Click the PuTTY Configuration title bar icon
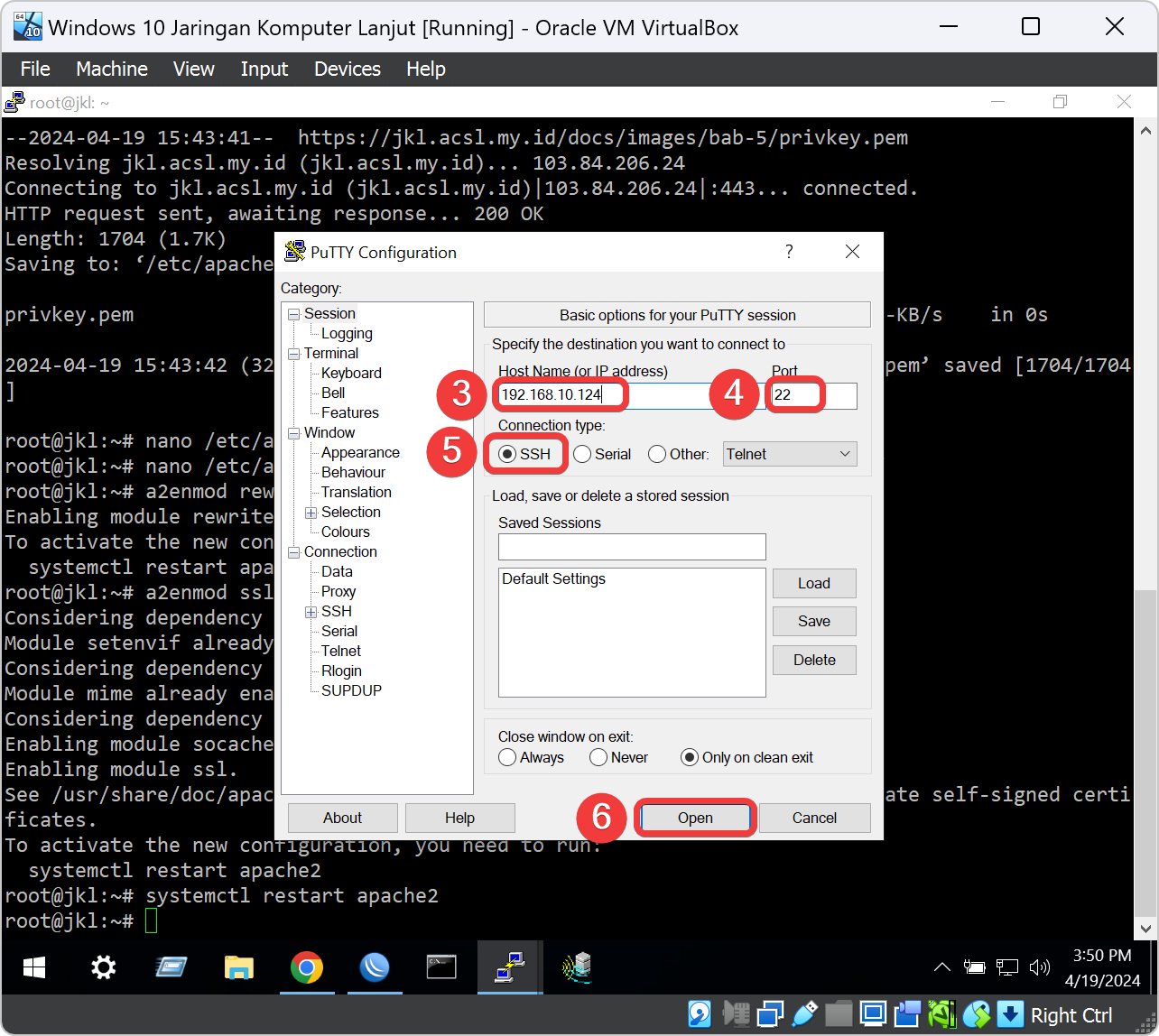This screenshot has width=1159, height=1036. tap(294, 252)
